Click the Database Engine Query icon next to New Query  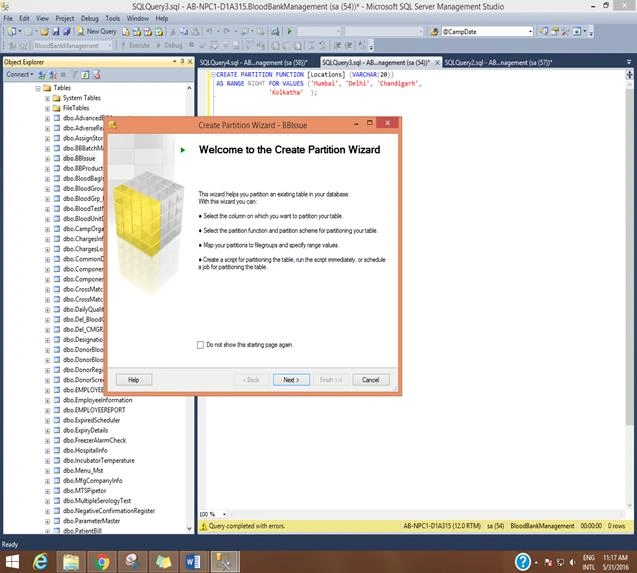click(x=126, y=32)
